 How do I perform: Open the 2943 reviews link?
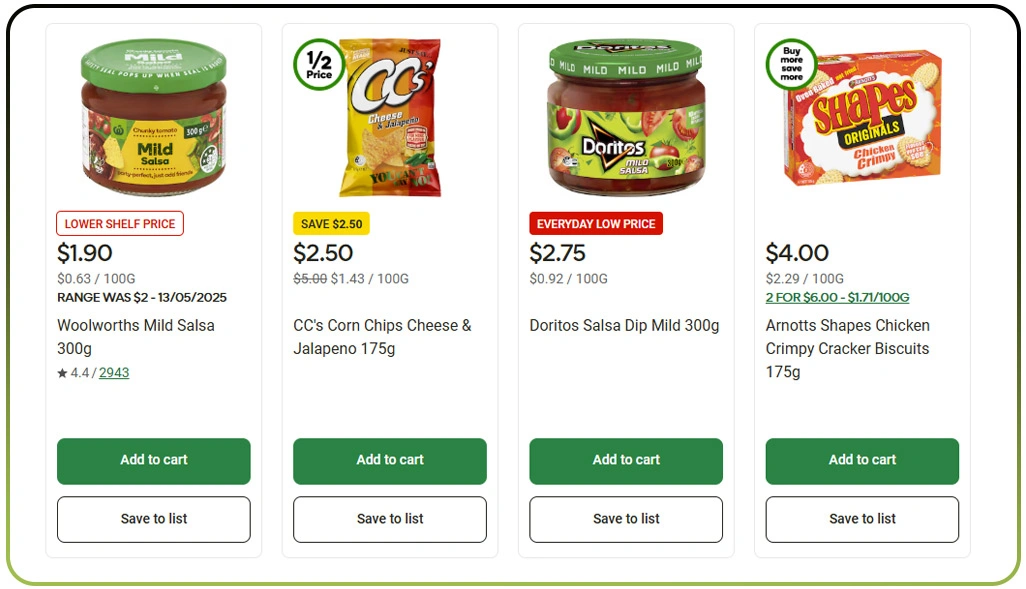tap(113, 372)
